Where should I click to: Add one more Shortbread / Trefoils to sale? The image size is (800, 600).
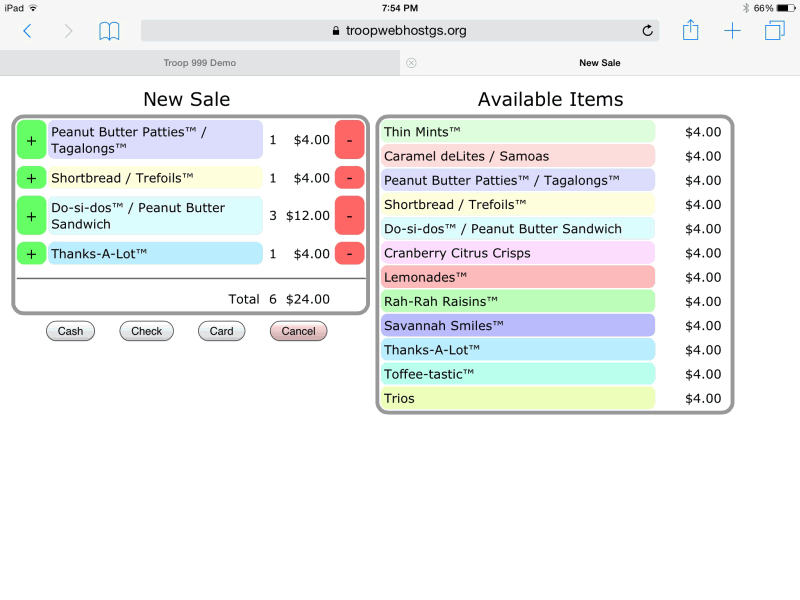coord(32,178)
